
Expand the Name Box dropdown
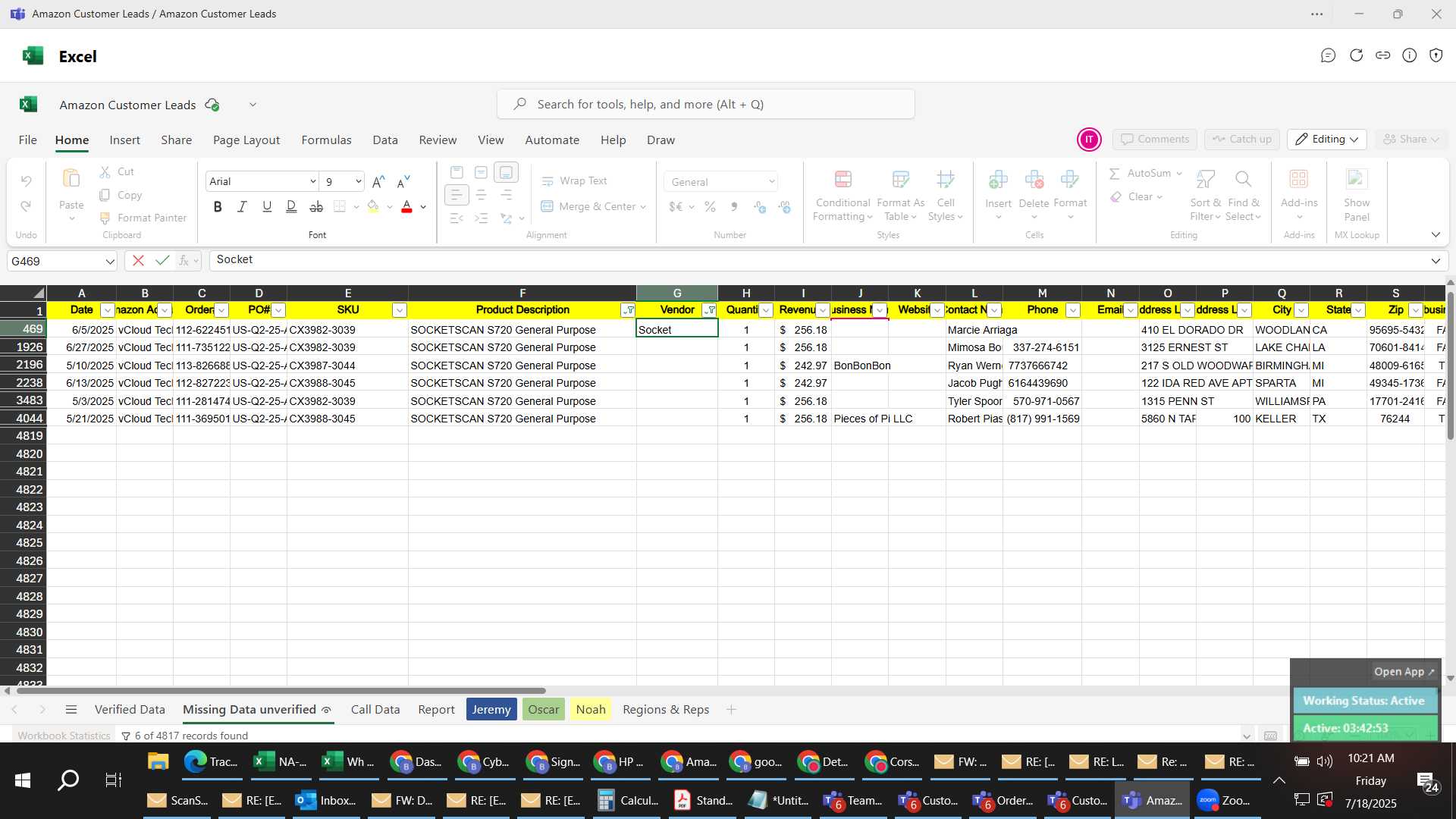pos(110,261)
